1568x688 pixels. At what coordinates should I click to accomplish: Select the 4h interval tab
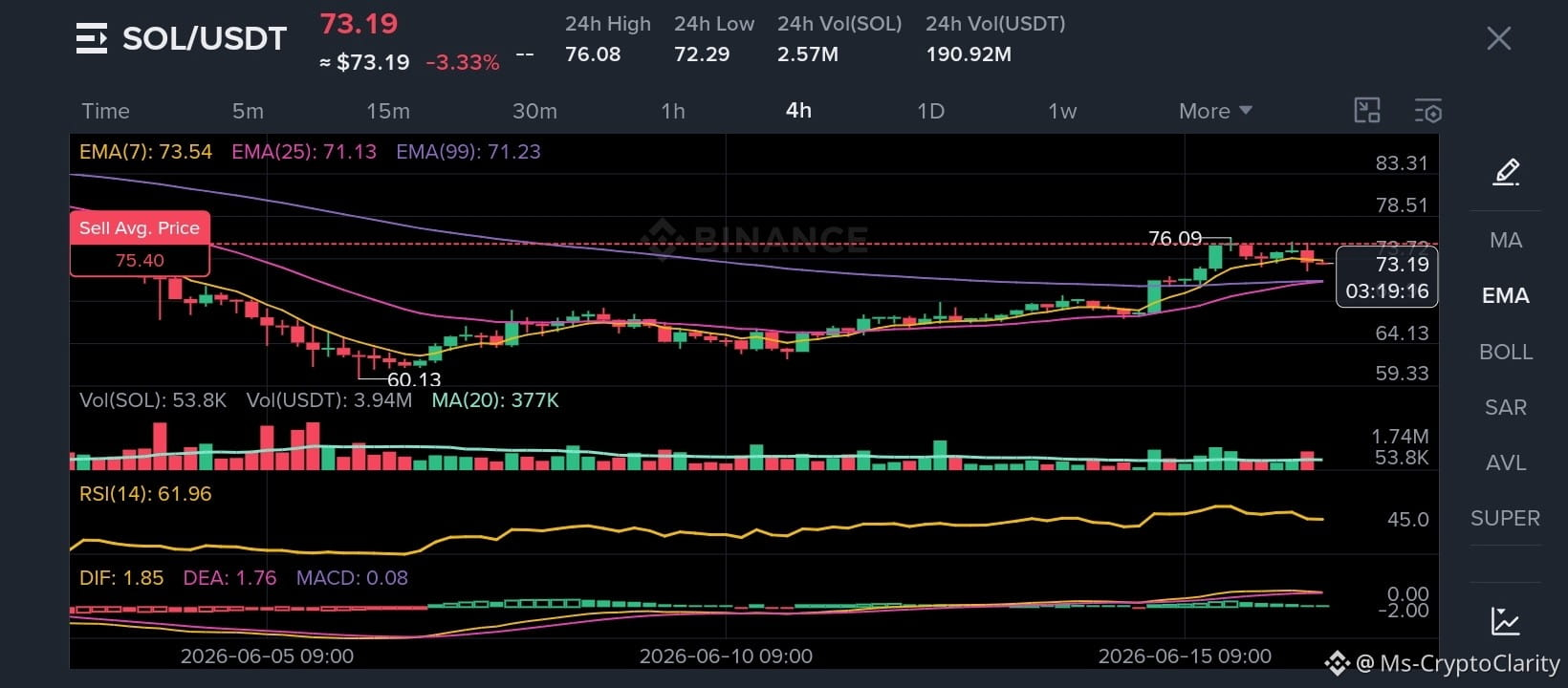(798, 111)
